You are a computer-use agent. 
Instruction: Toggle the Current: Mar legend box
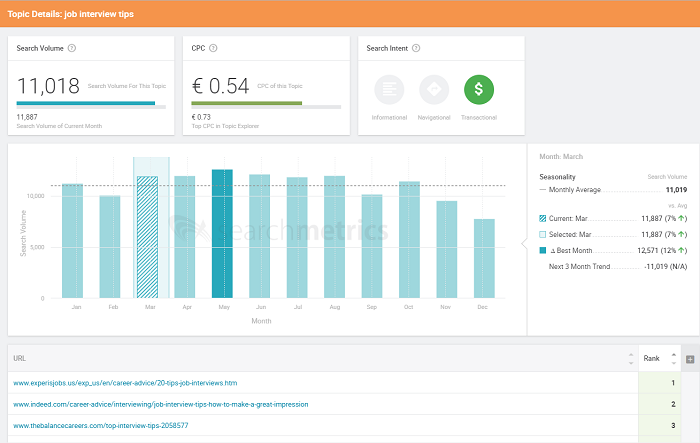coord(543,217)
